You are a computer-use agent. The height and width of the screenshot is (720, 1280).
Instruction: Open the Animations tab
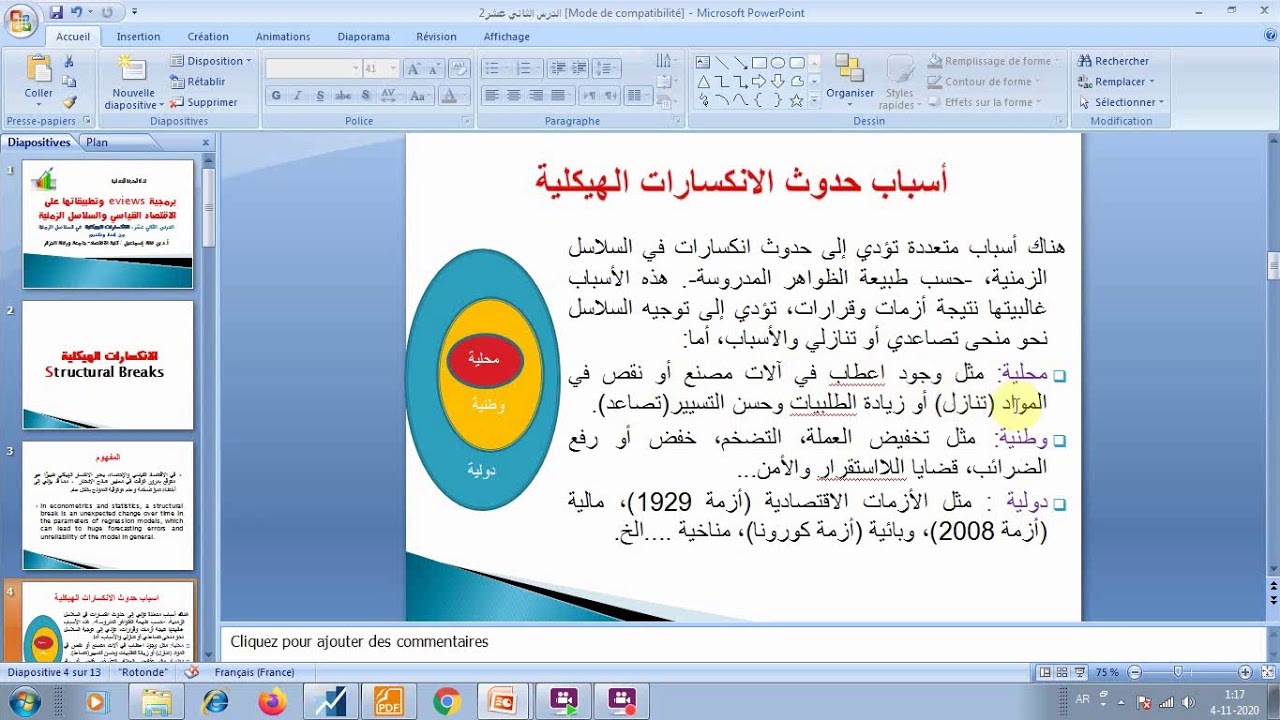(x=283, y=37)
